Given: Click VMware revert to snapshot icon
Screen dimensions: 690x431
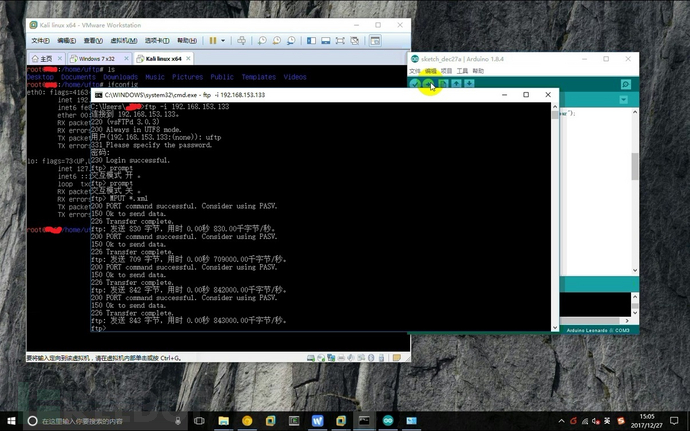Looking at the screenshot, I should (276, 41).
